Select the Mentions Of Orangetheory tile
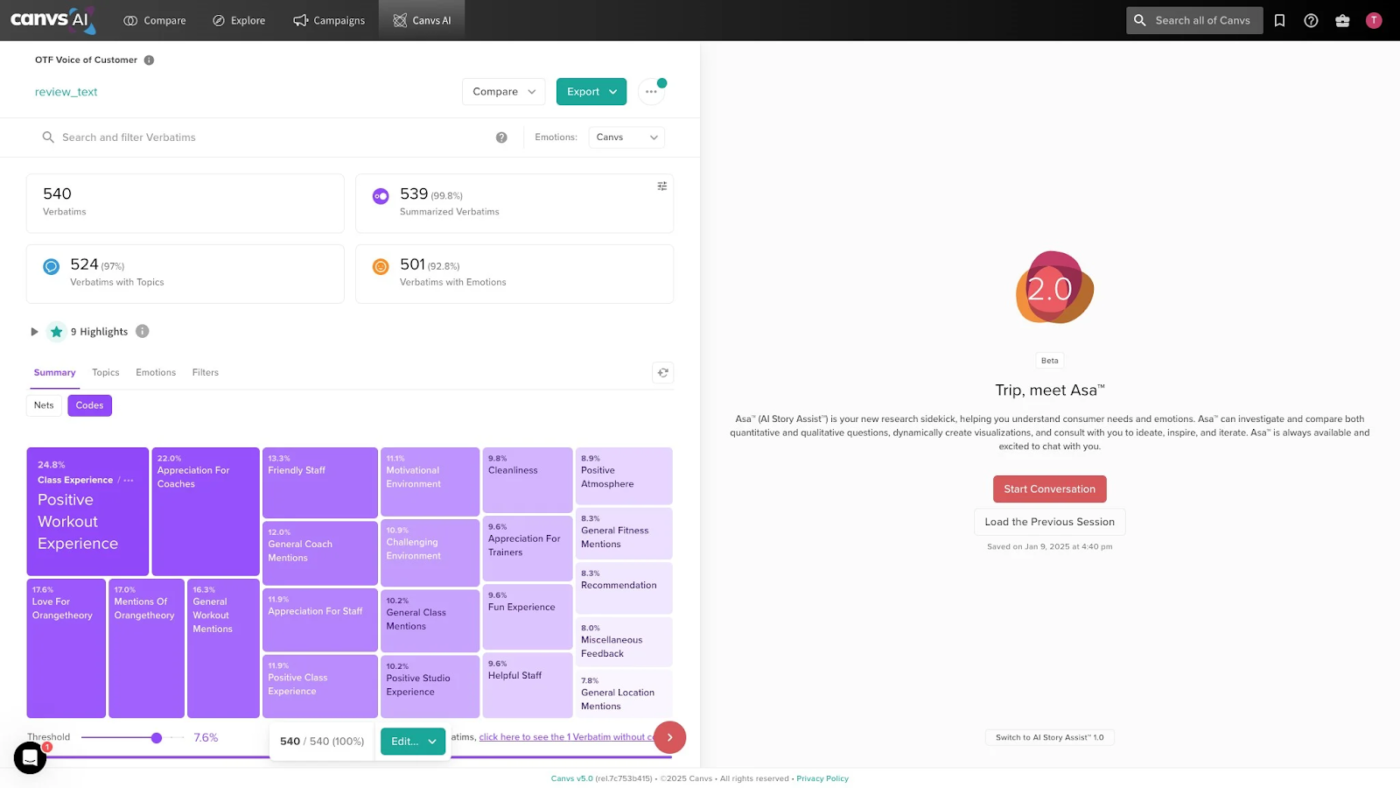The height and width of the screenshot is (788, 1400). [146, 648]
